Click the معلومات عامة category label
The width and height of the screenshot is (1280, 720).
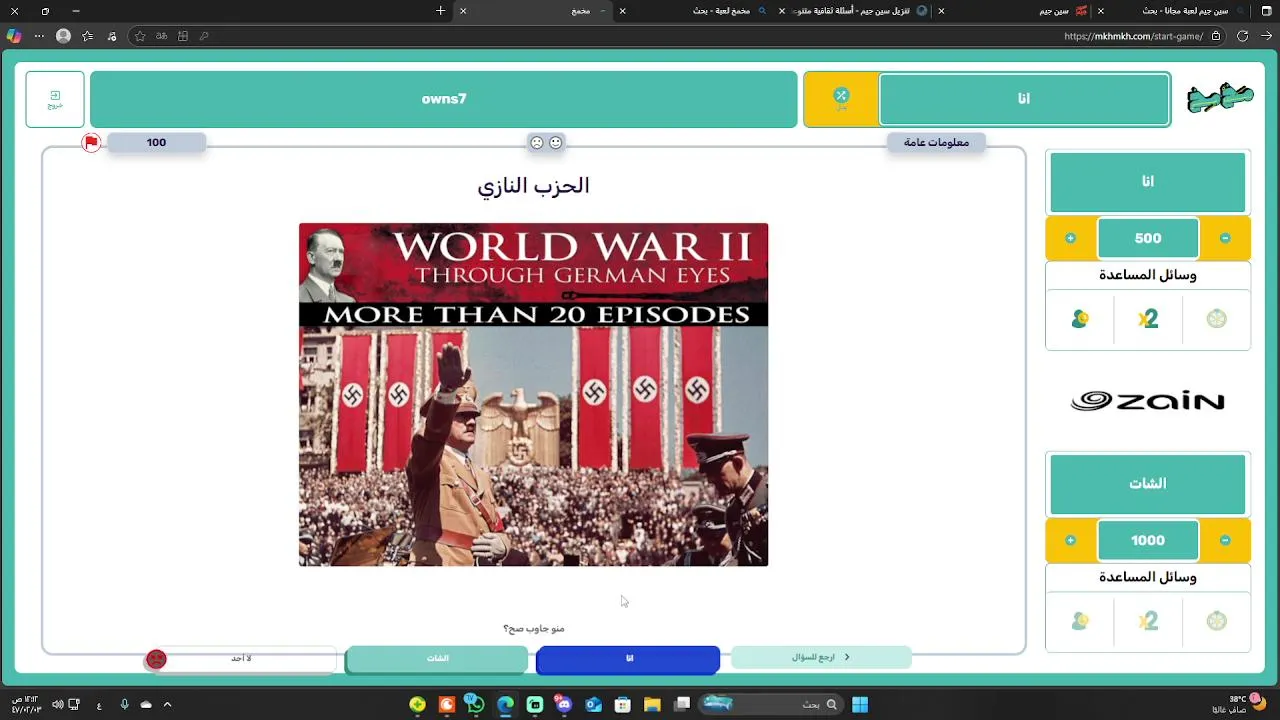[936, 143]
